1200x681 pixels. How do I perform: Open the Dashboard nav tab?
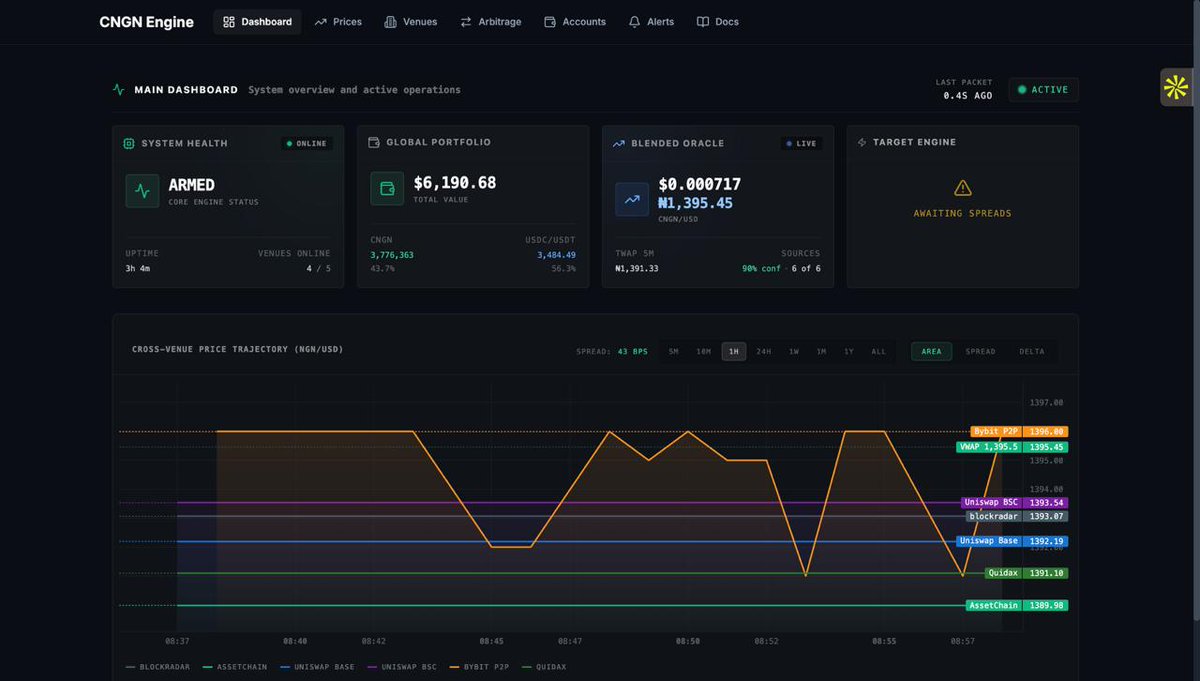pyautogui.click(x=257, y=22)
